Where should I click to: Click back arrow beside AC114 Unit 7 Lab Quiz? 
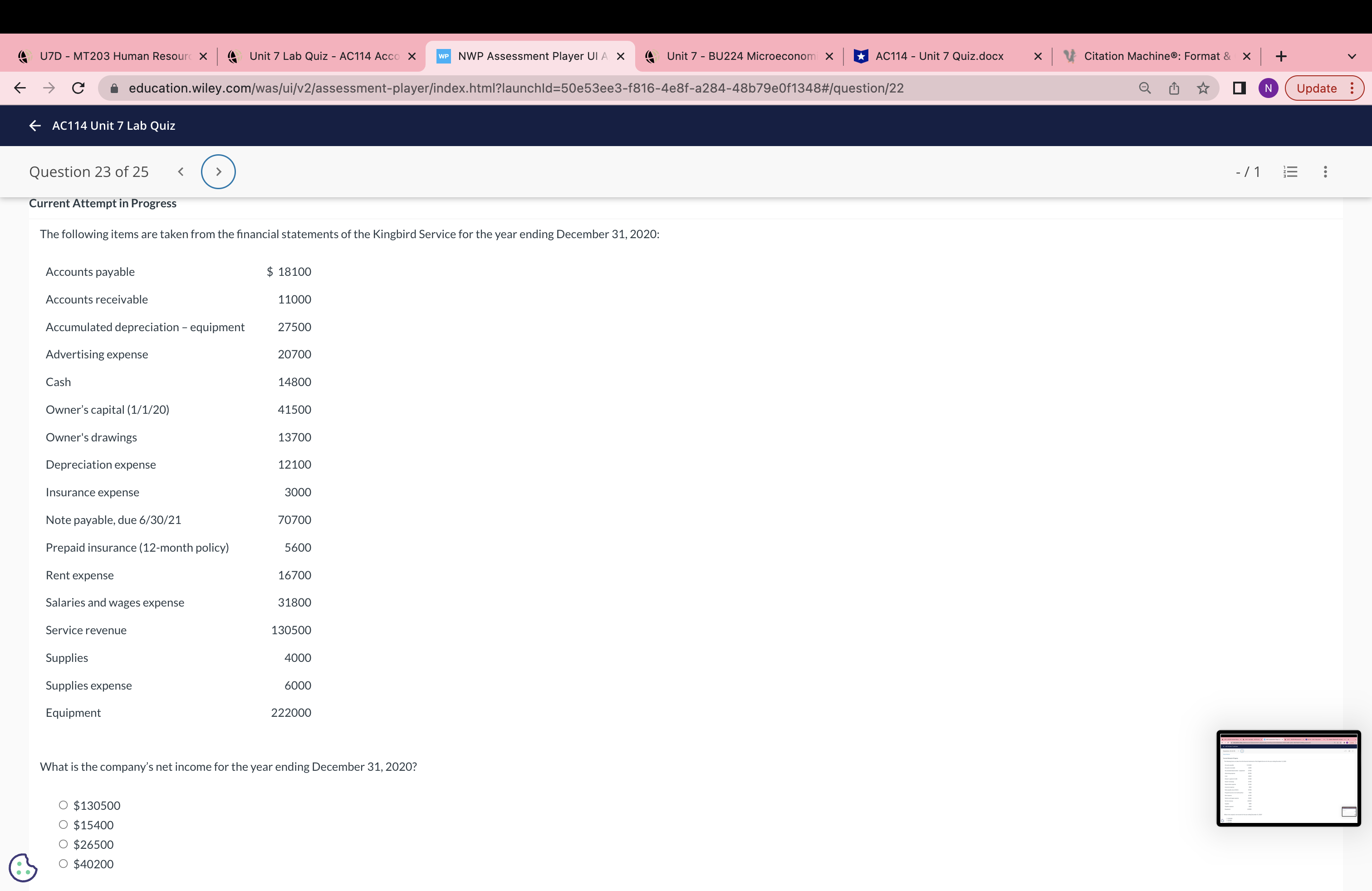pyautogui.click(x=34, y=125)
